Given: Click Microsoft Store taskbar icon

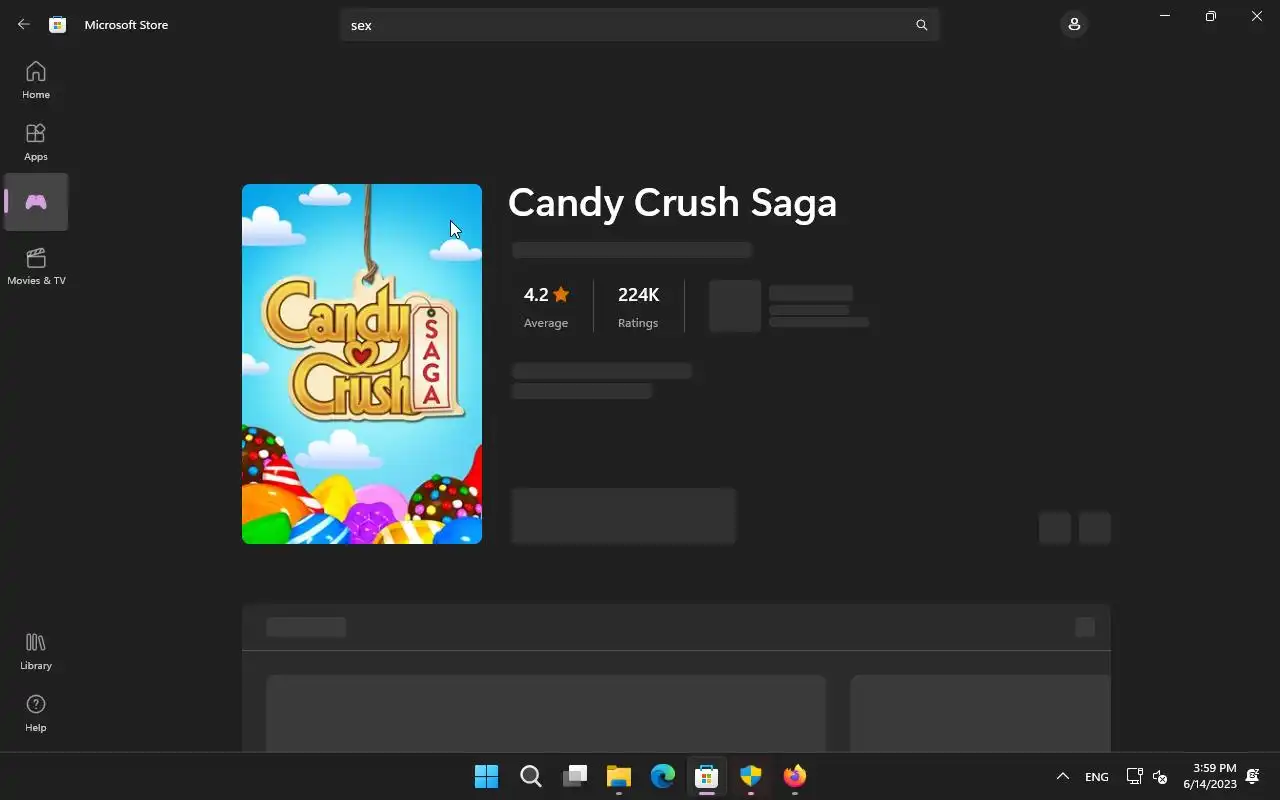Looking at the screenshot, I should tap(707, 776).
